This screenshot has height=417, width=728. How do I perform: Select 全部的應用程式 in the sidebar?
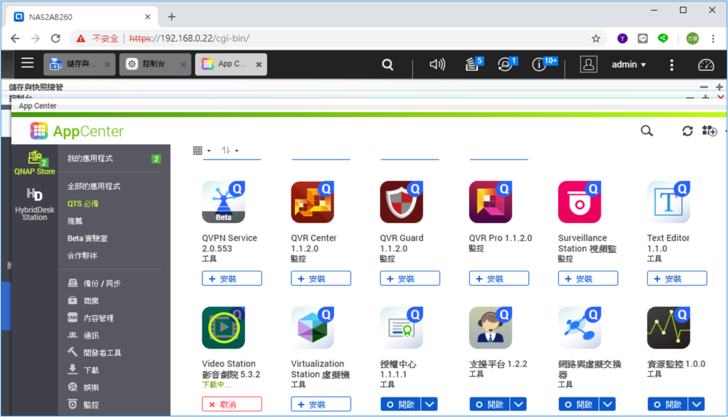click(x=94, y=186)
